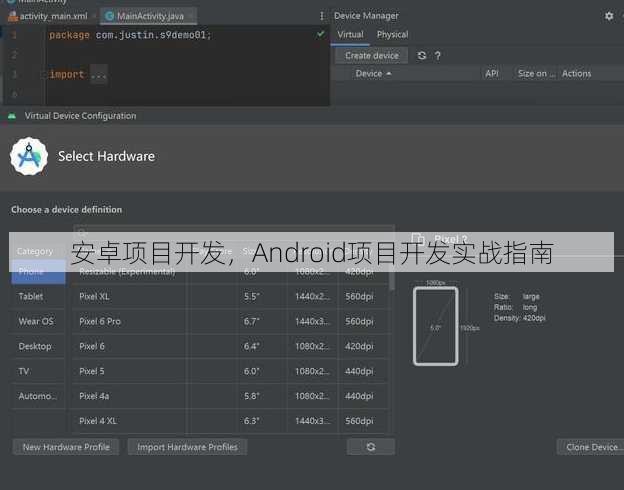Image resolution: width=624 pixels, height=490 pixels.
Task: Click the API column header
Action: coord(491,74)
